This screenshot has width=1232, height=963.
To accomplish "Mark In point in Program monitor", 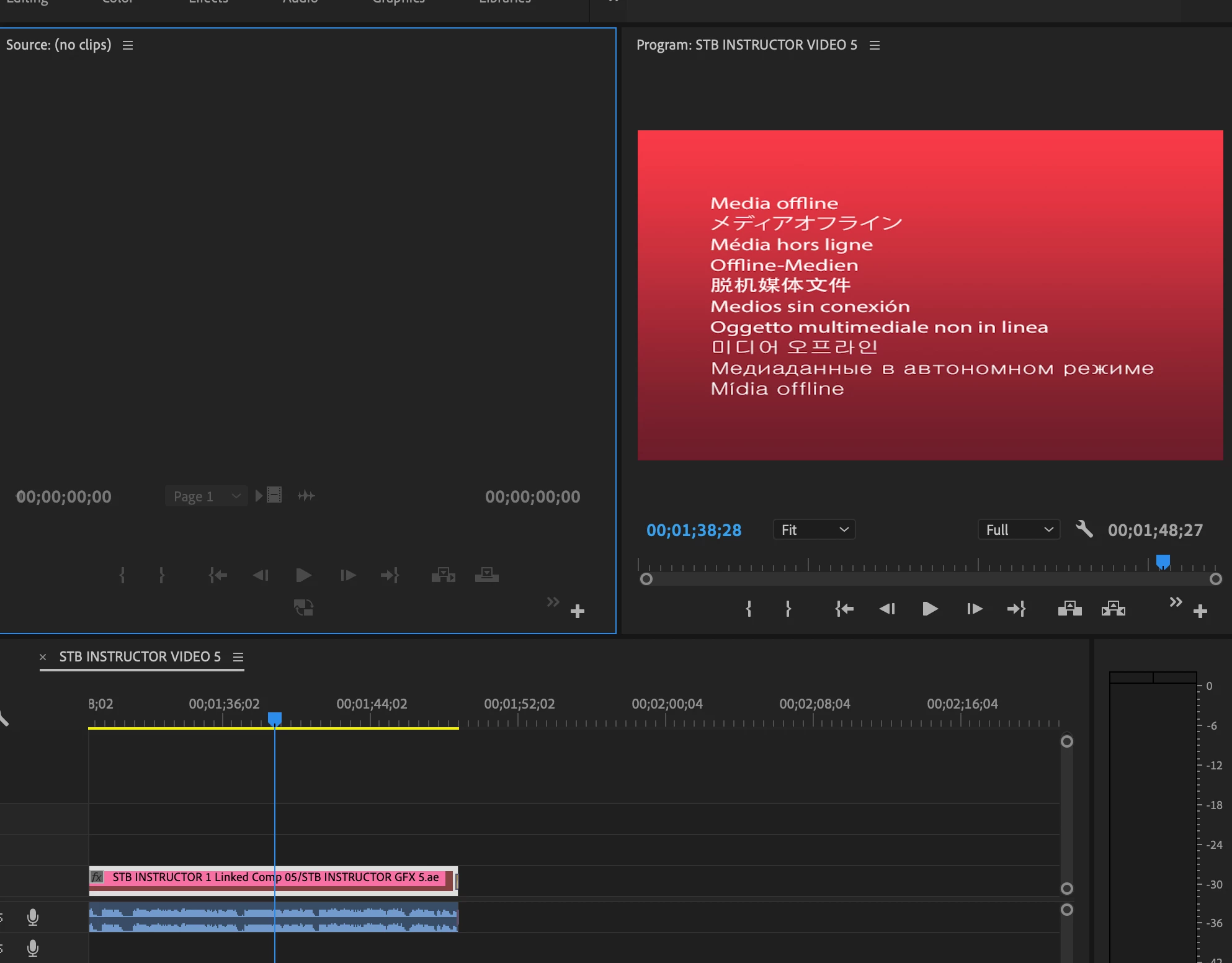I will 749,609.
